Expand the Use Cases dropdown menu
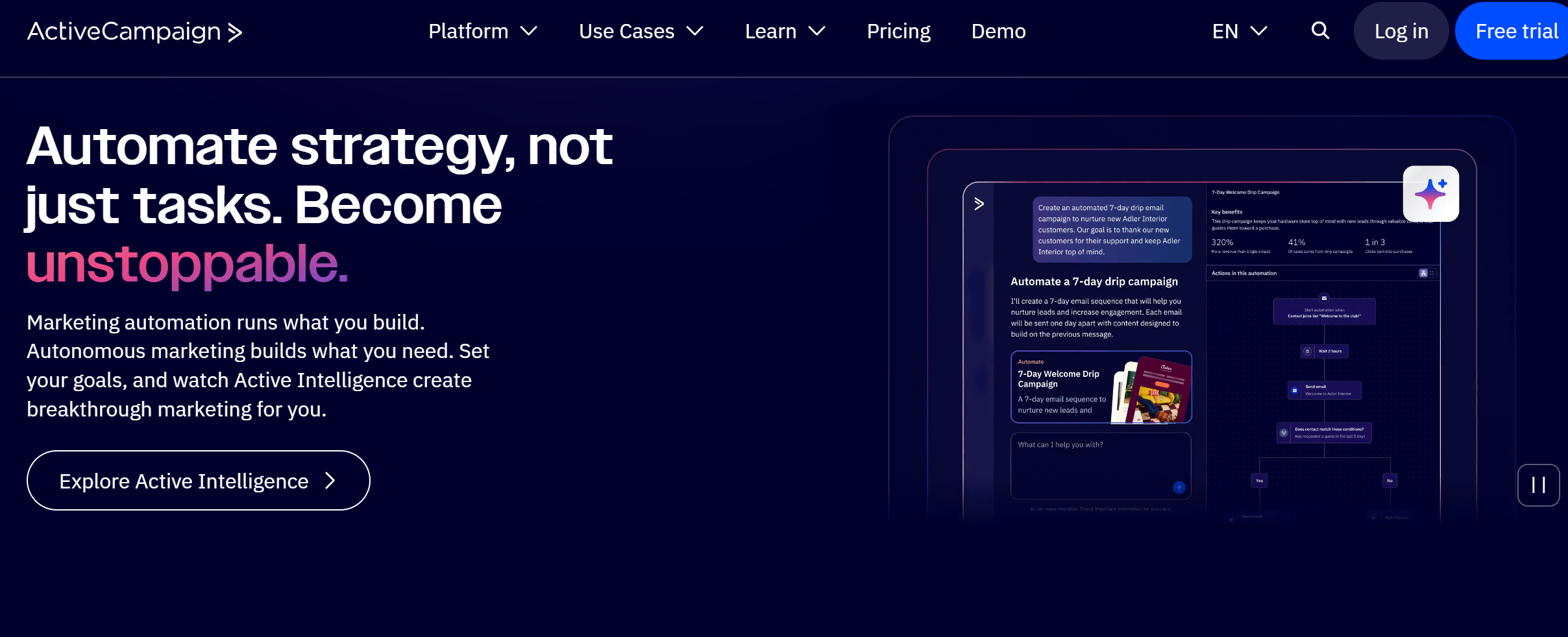 (x=641, y=31)
